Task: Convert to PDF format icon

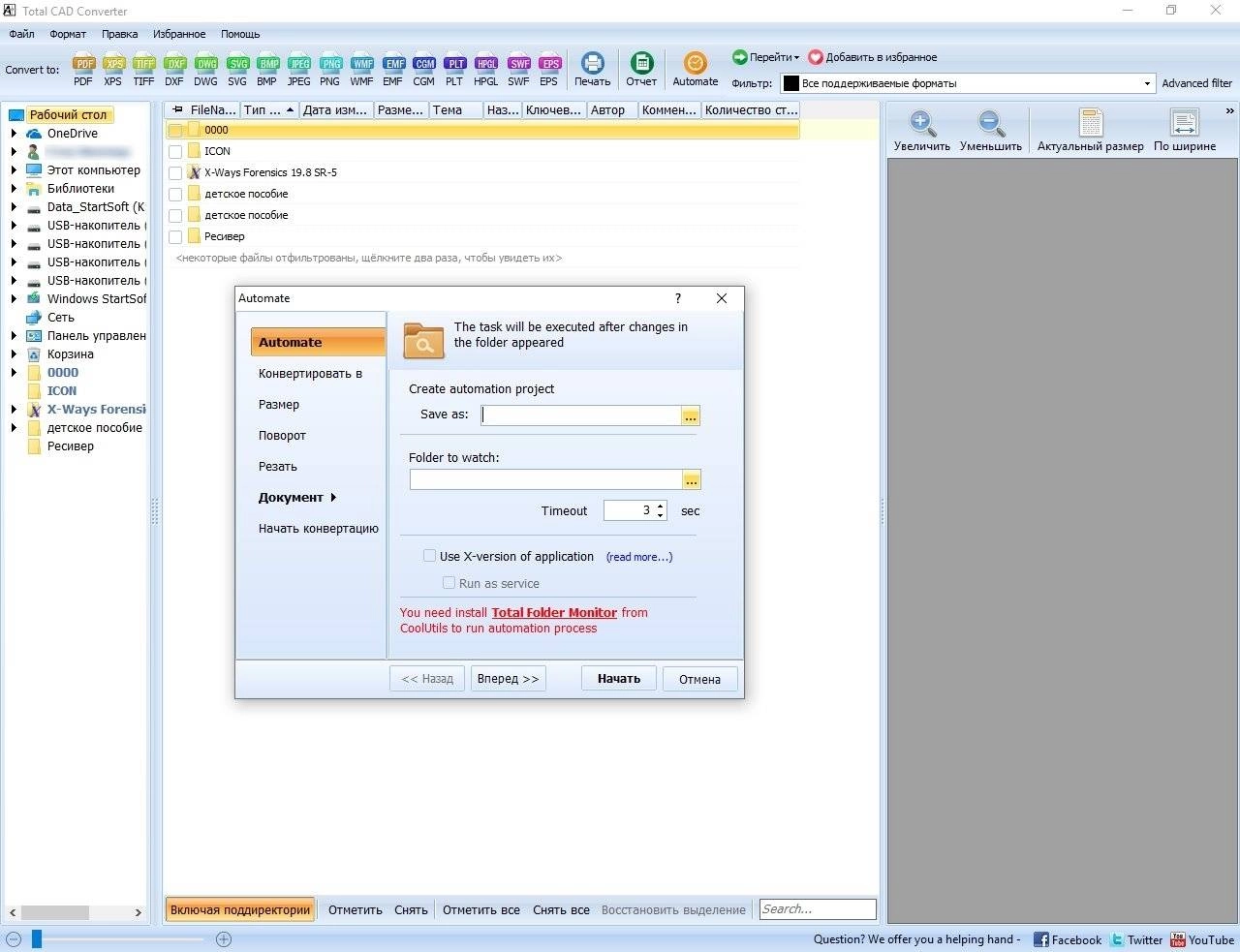Action: (83, 69)
